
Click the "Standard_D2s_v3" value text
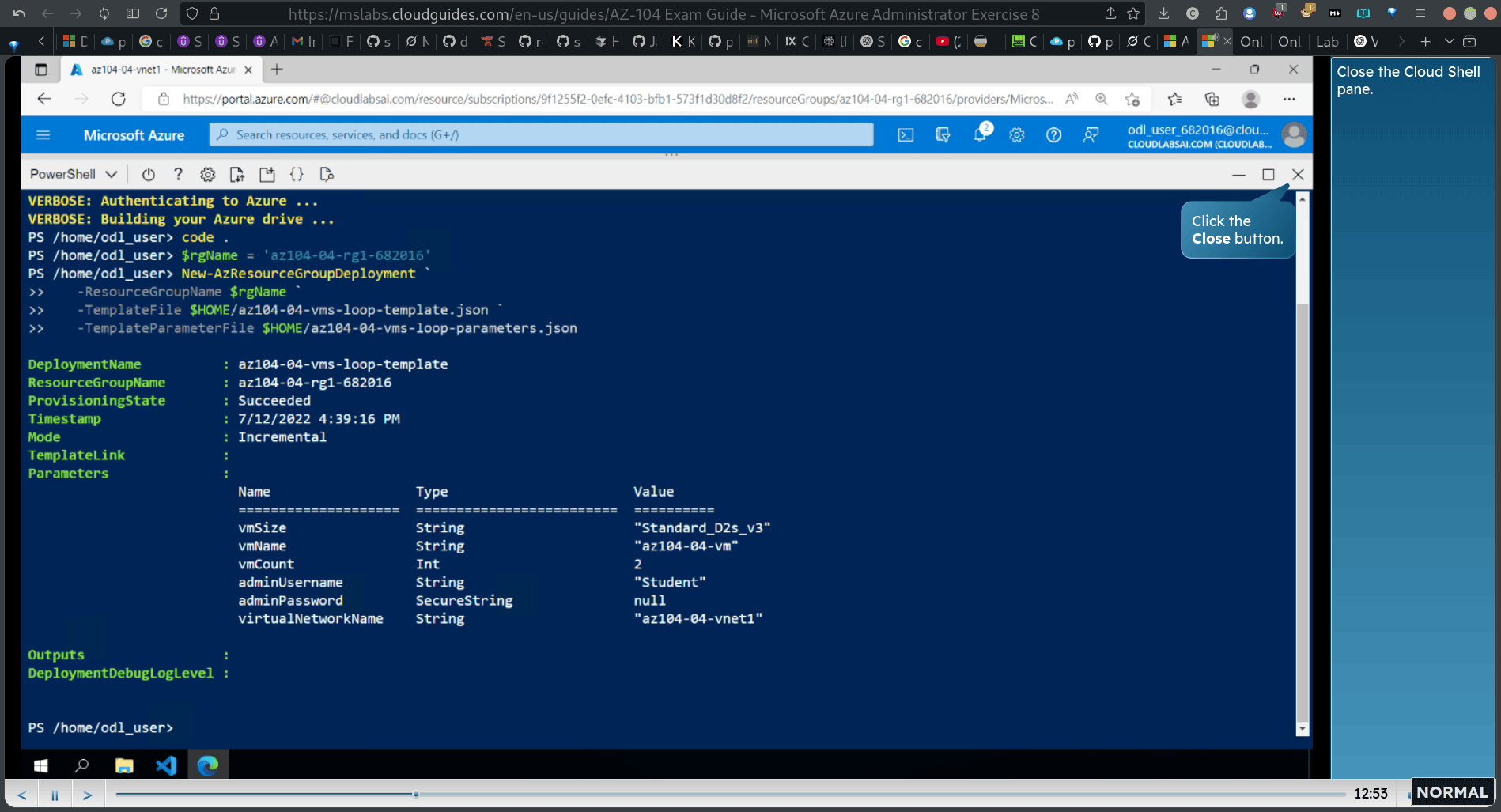[702, 528]
